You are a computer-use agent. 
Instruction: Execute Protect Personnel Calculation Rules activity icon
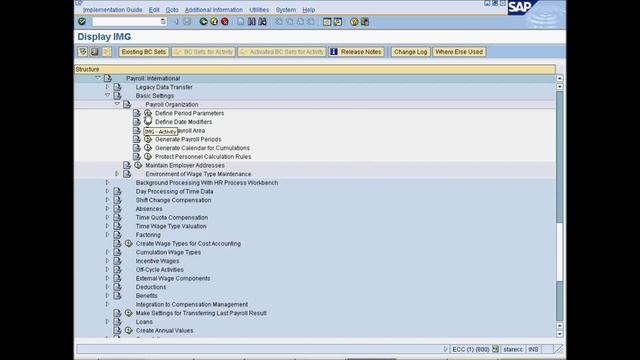click(x=148, y=156)
